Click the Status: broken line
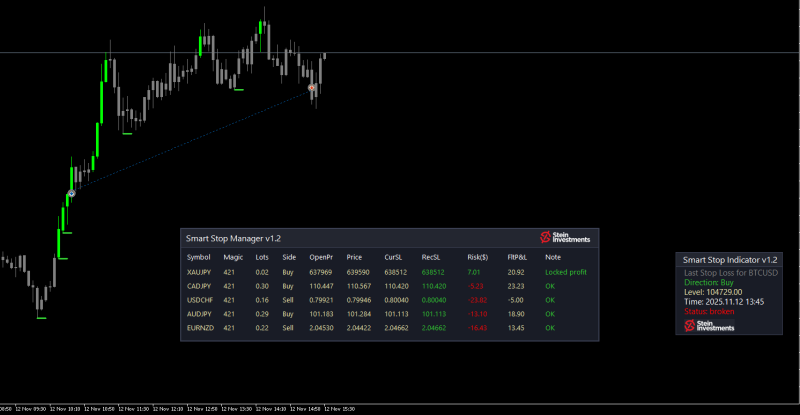 click(x=709, y=311)
